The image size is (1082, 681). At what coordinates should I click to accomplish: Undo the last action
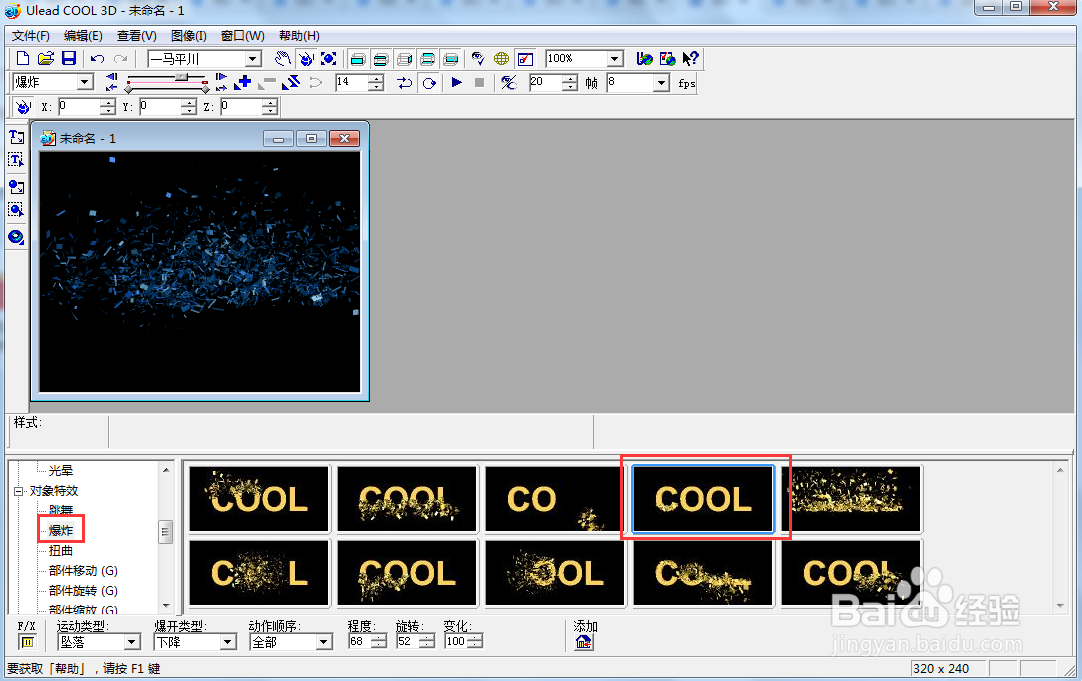point(97,59)
